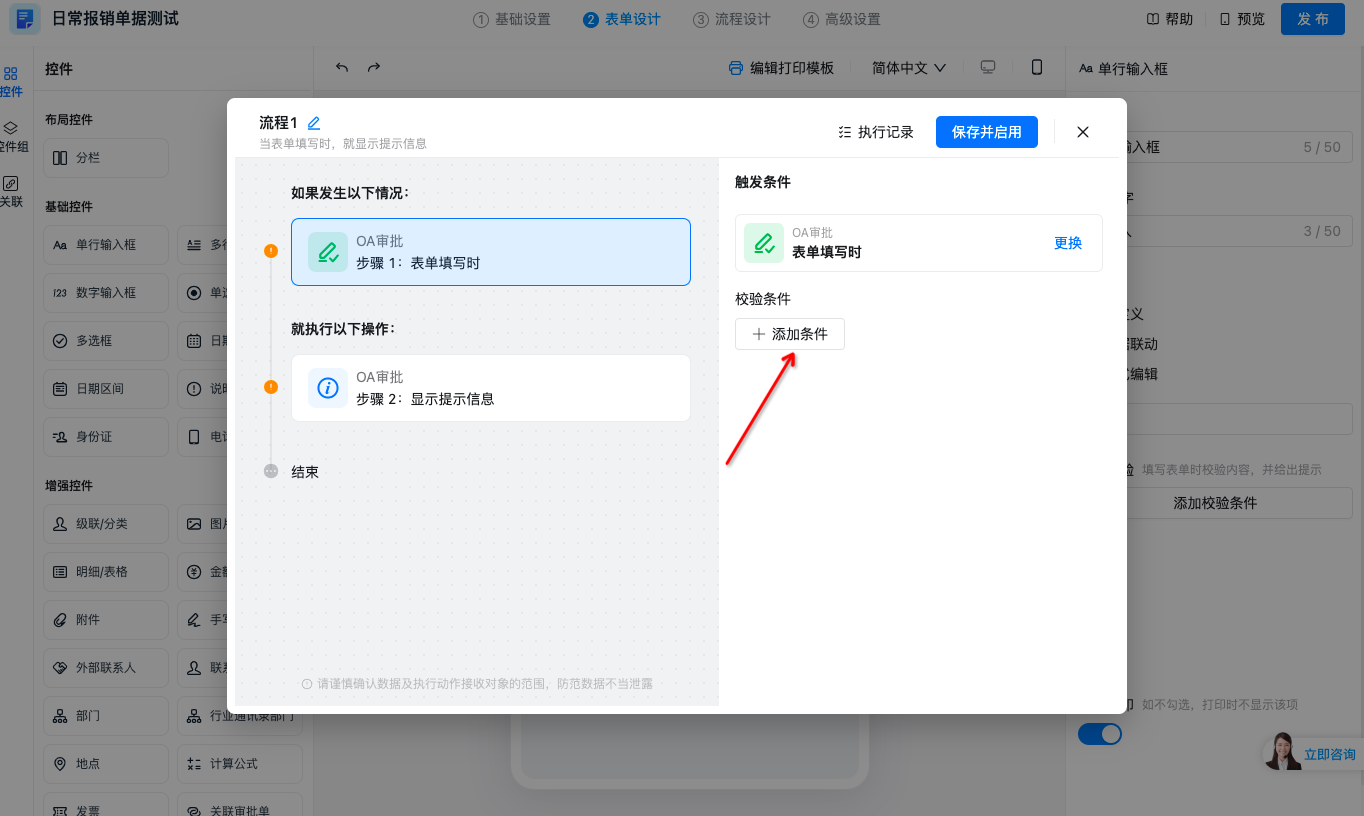The width and height of the screenshot is (1364, 816).
Task: Toggle the blue switch at bottom right
Action: coord(1100,734)
